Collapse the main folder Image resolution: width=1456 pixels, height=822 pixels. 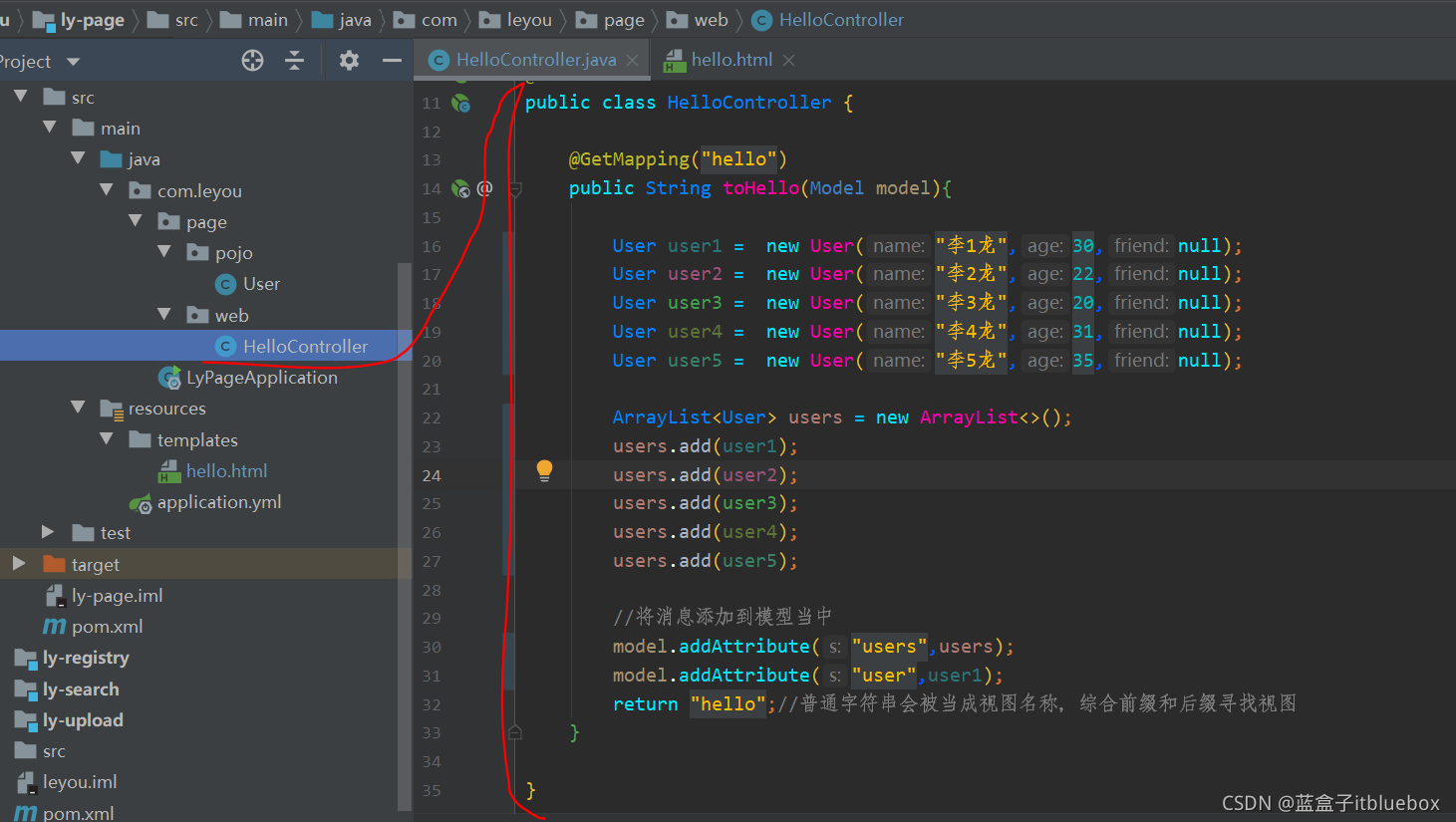pos(49,128)
